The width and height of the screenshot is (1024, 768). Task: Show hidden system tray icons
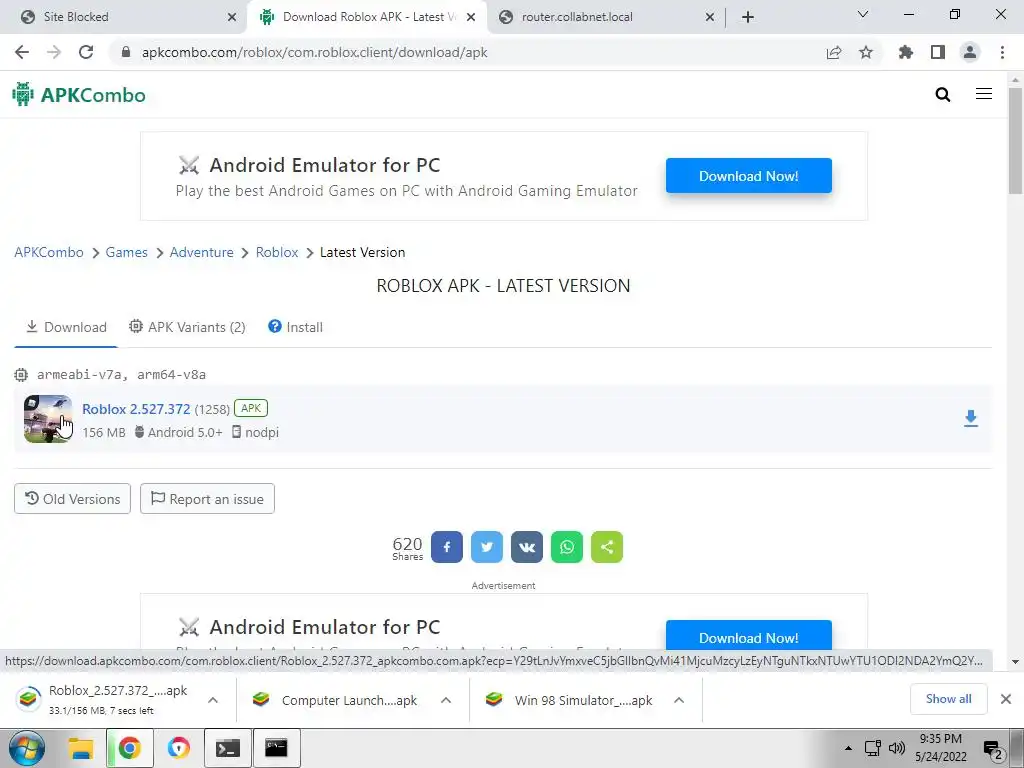848,748
